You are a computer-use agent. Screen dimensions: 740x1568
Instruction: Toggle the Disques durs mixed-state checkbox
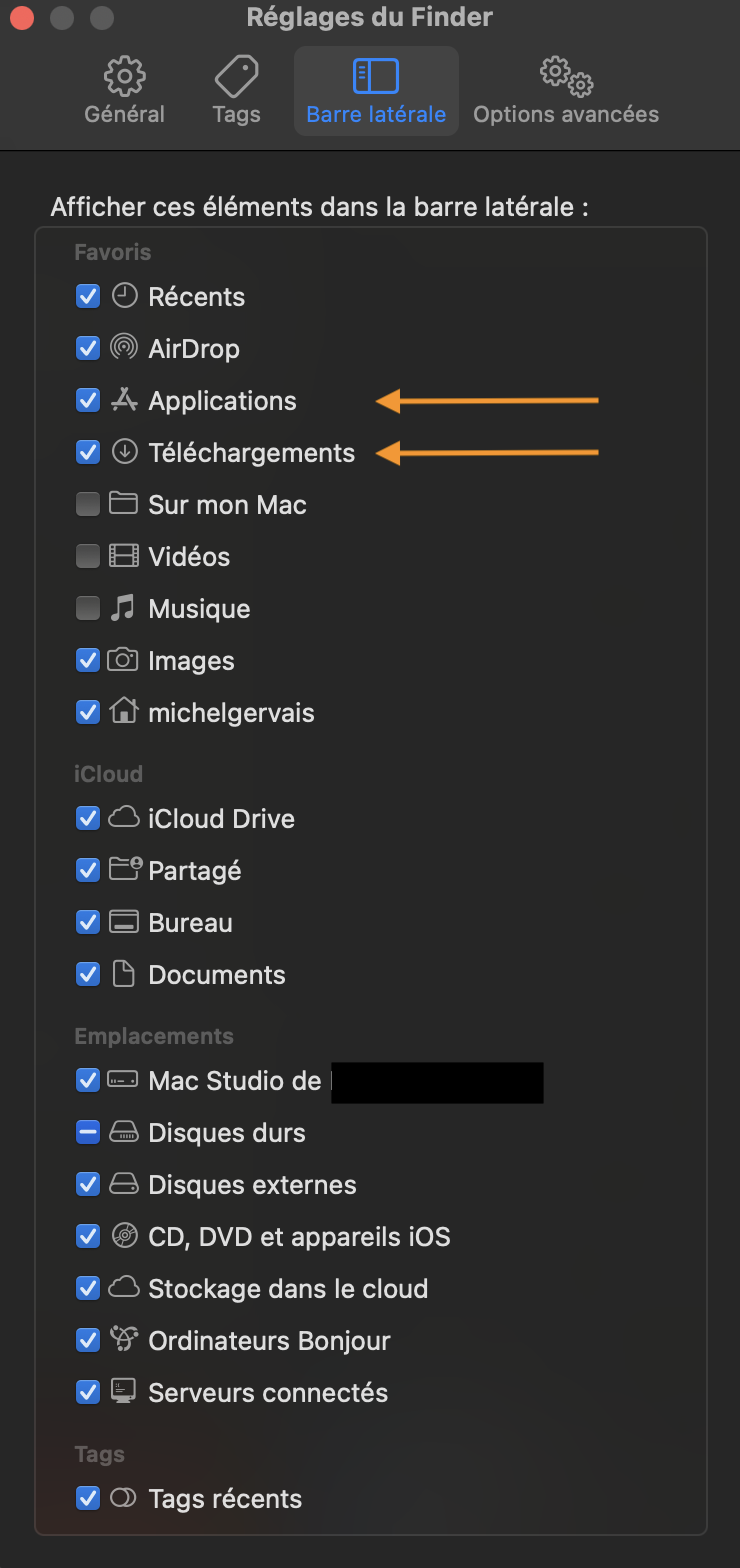pyautogui.click(x=88, y=1132)
